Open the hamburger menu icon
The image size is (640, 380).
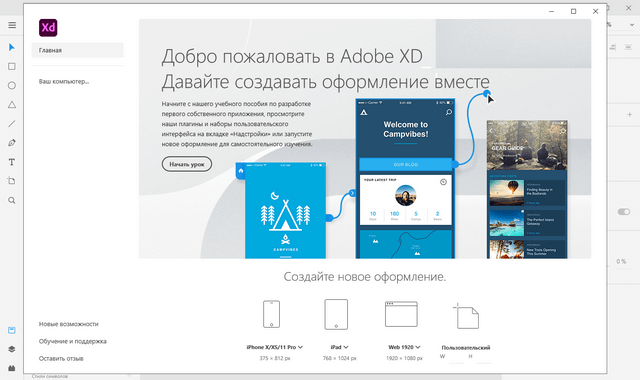pyautogui.click(x=12, y=25)
